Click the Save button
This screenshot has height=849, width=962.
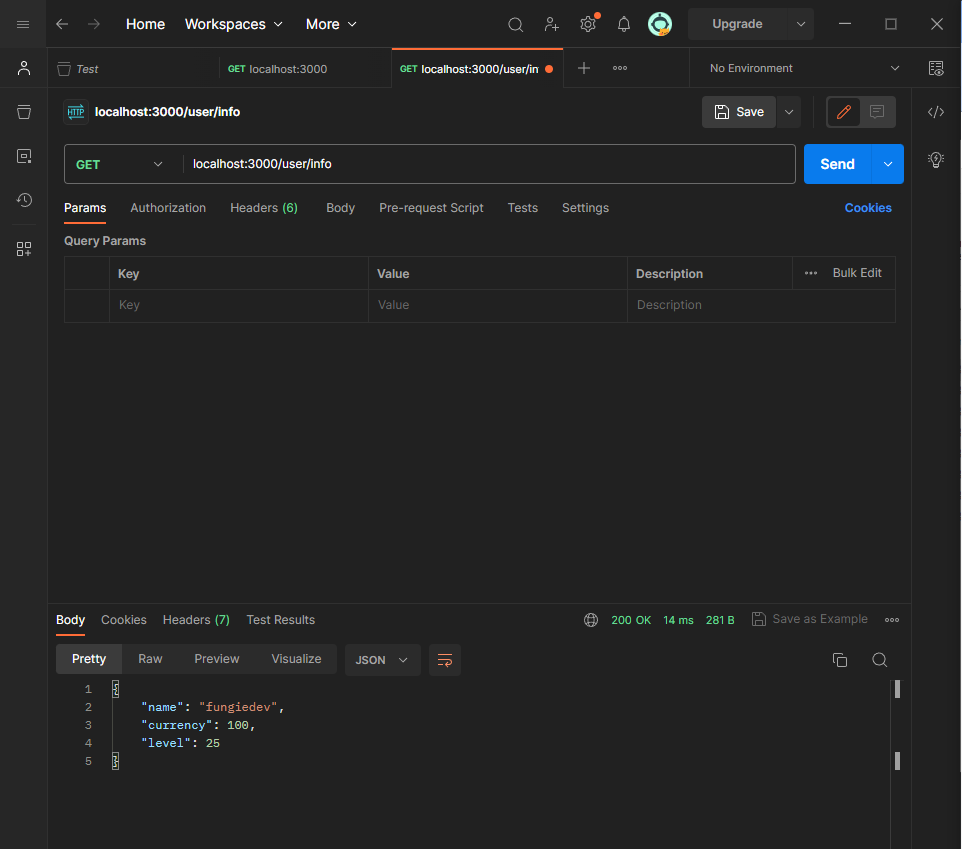pyautogui.click(x=739, y=112)
